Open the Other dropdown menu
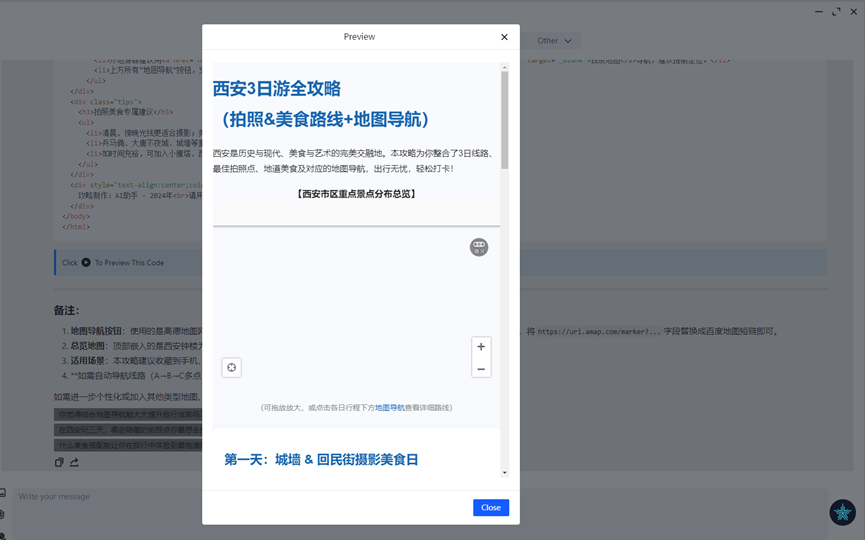The width and height of the screenshot is (865, 540). point(554,41)
